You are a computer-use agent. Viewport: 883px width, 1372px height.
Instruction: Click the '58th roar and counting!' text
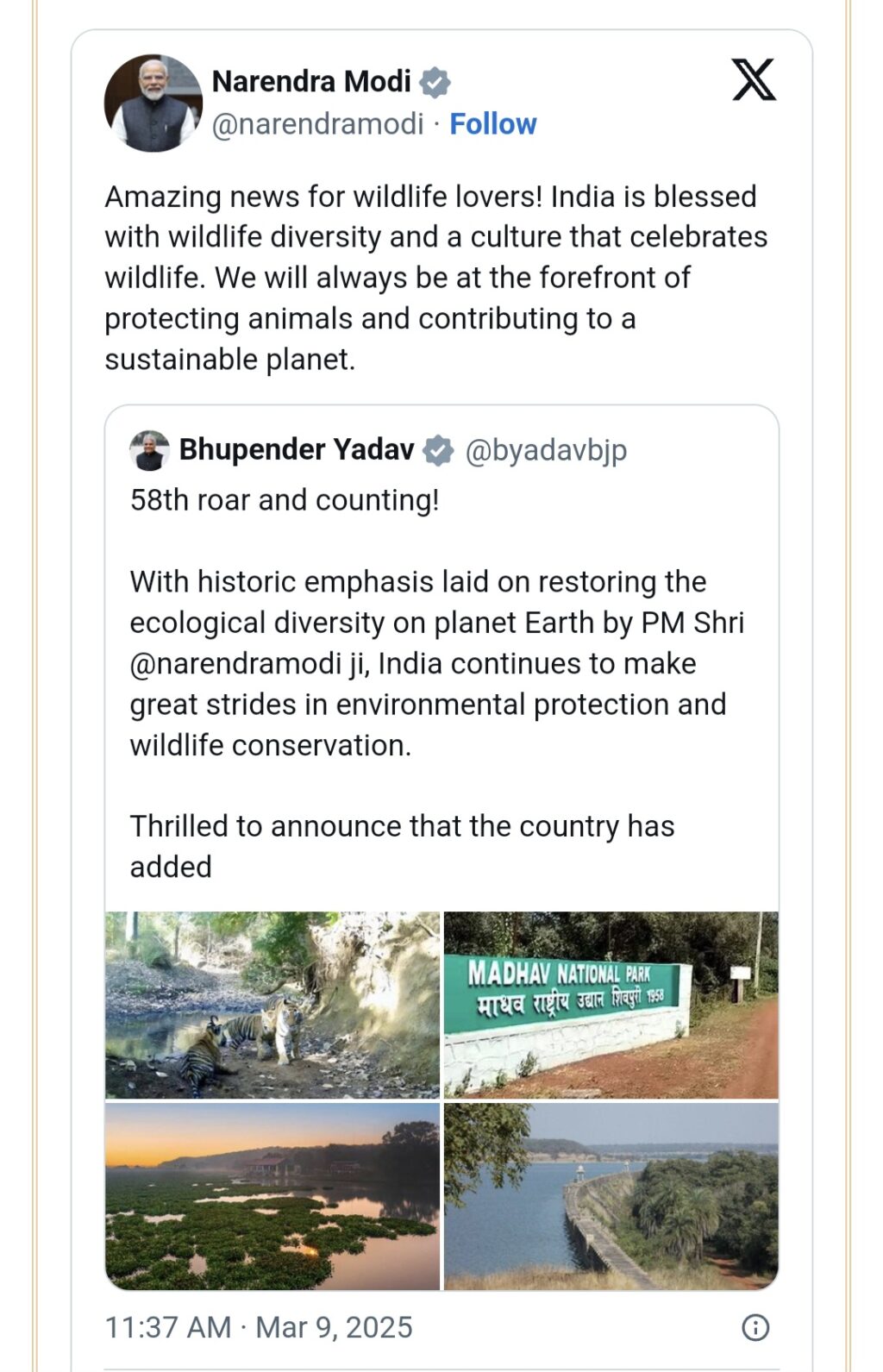click(285, 500)
